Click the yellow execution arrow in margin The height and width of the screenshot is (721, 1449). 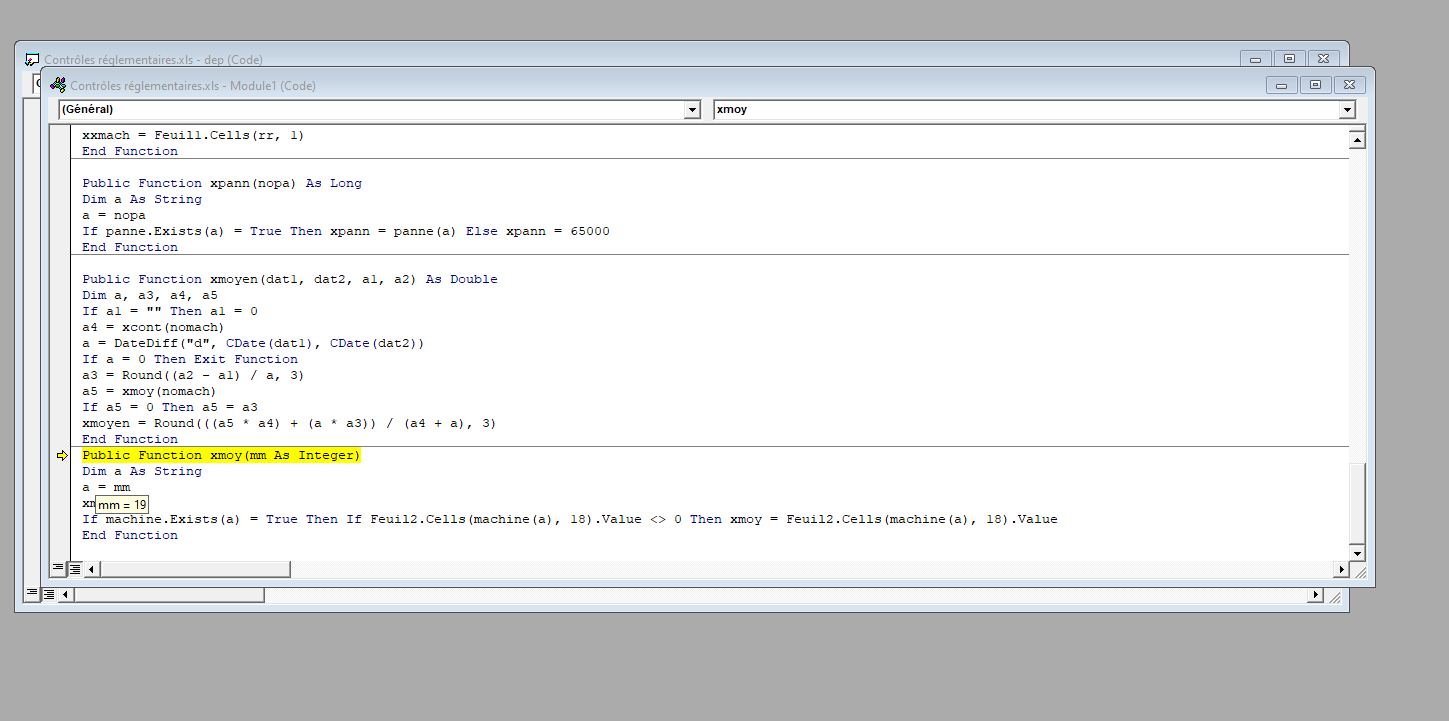[x=62, y=455]
